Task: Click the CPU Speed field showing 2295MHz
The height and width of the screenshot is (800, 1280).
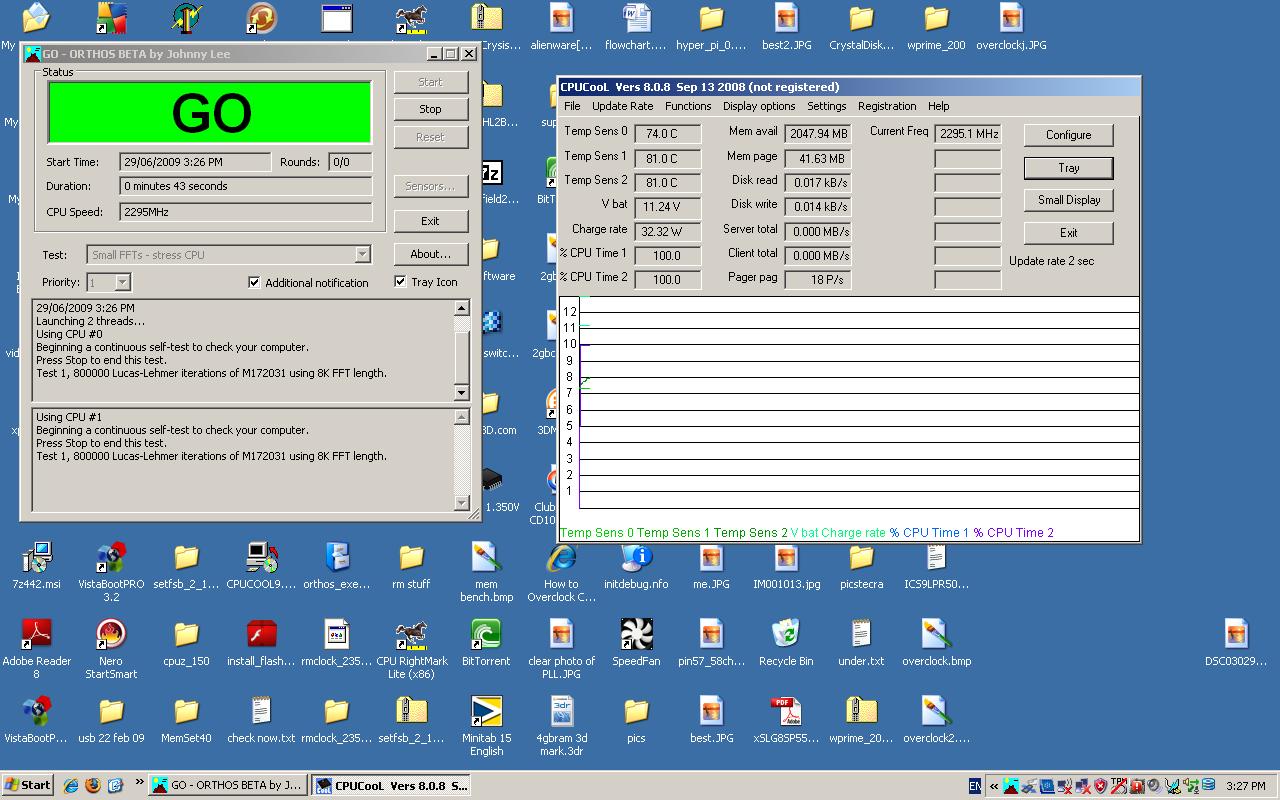Action: coord(245,212)
